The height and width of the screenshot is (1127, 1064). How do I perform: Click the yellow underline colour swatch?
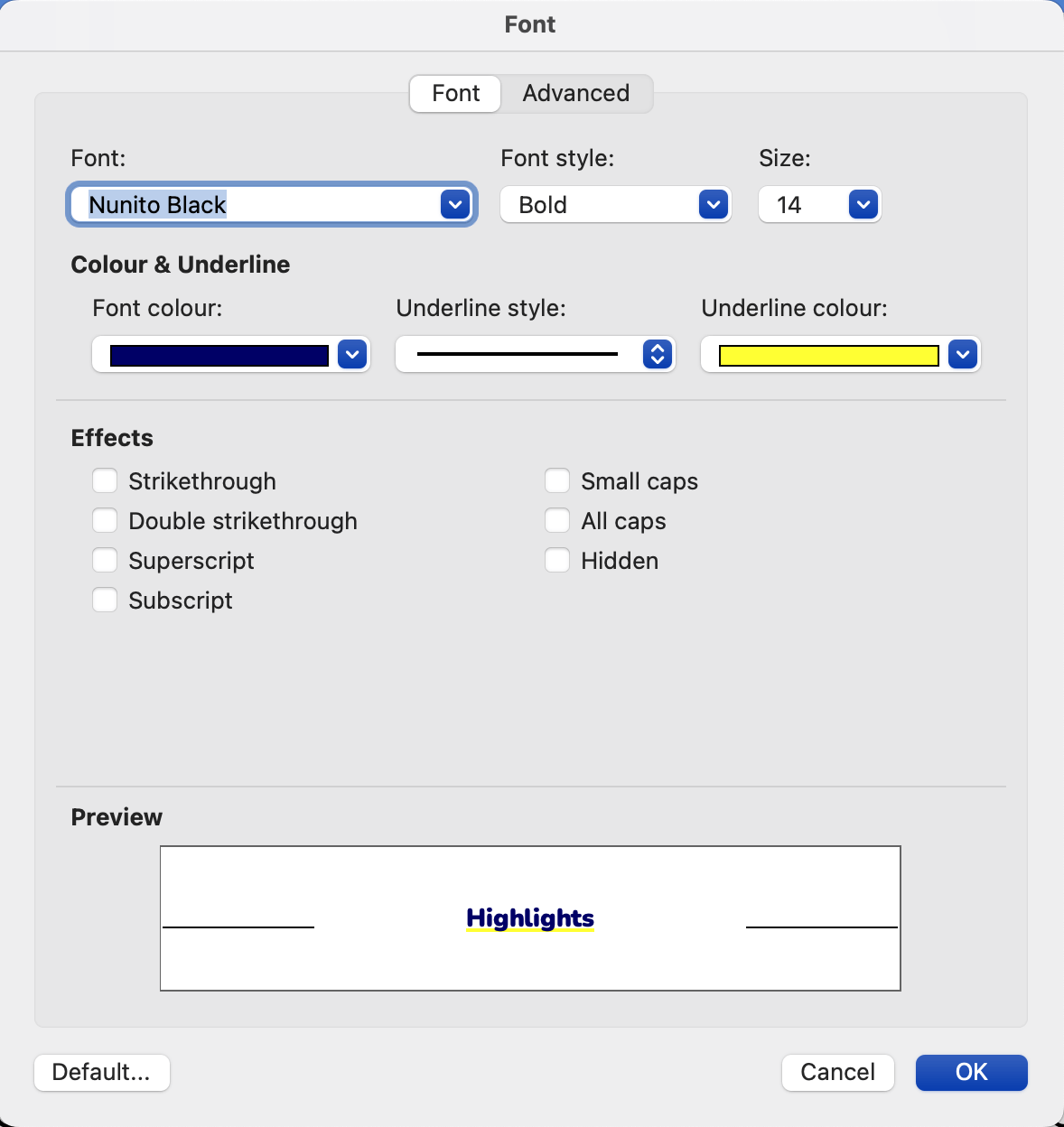click(829, 356)
